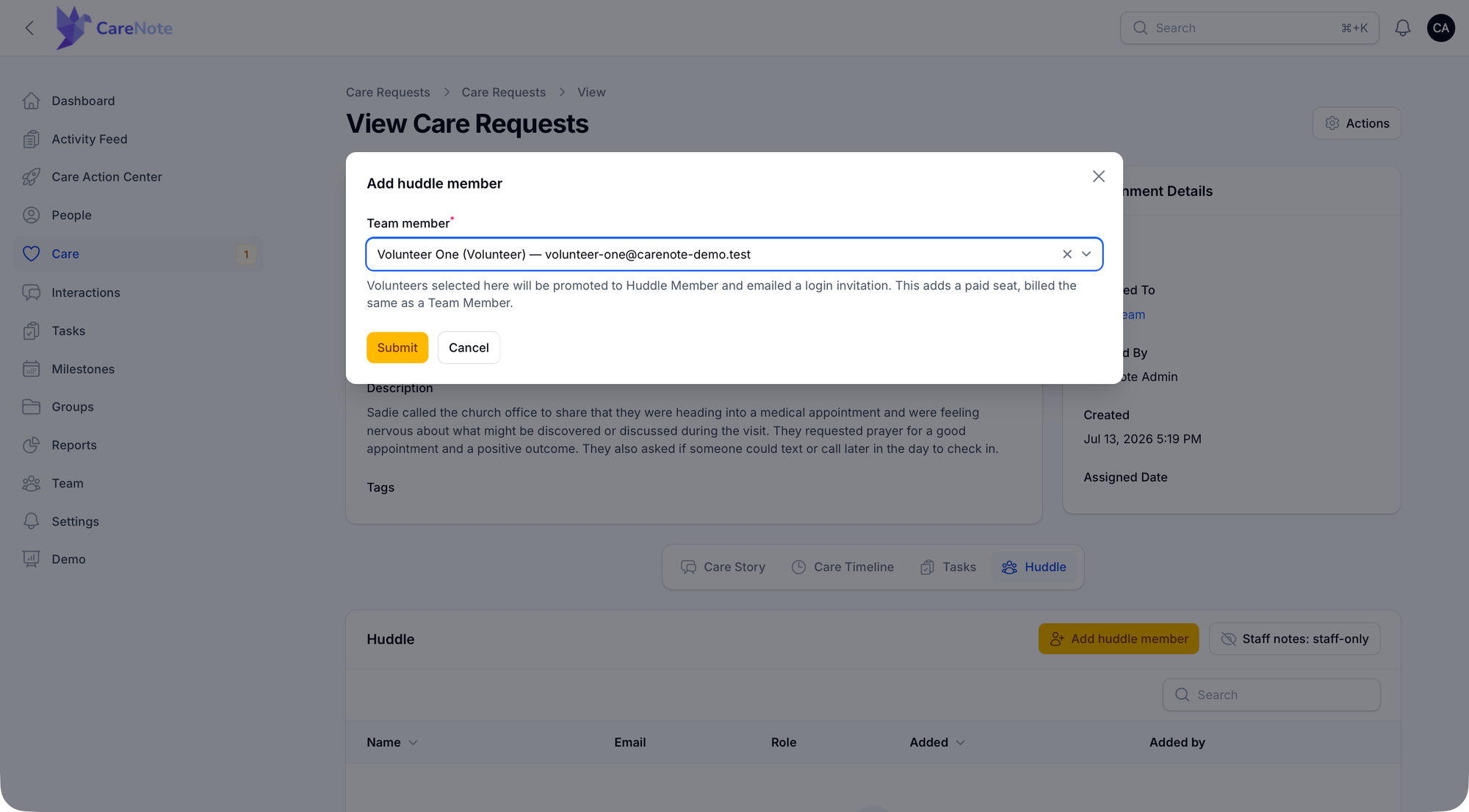
Task: Open the notifications bell in the header
Action: pyautogui.click(x=1403, y=28)
